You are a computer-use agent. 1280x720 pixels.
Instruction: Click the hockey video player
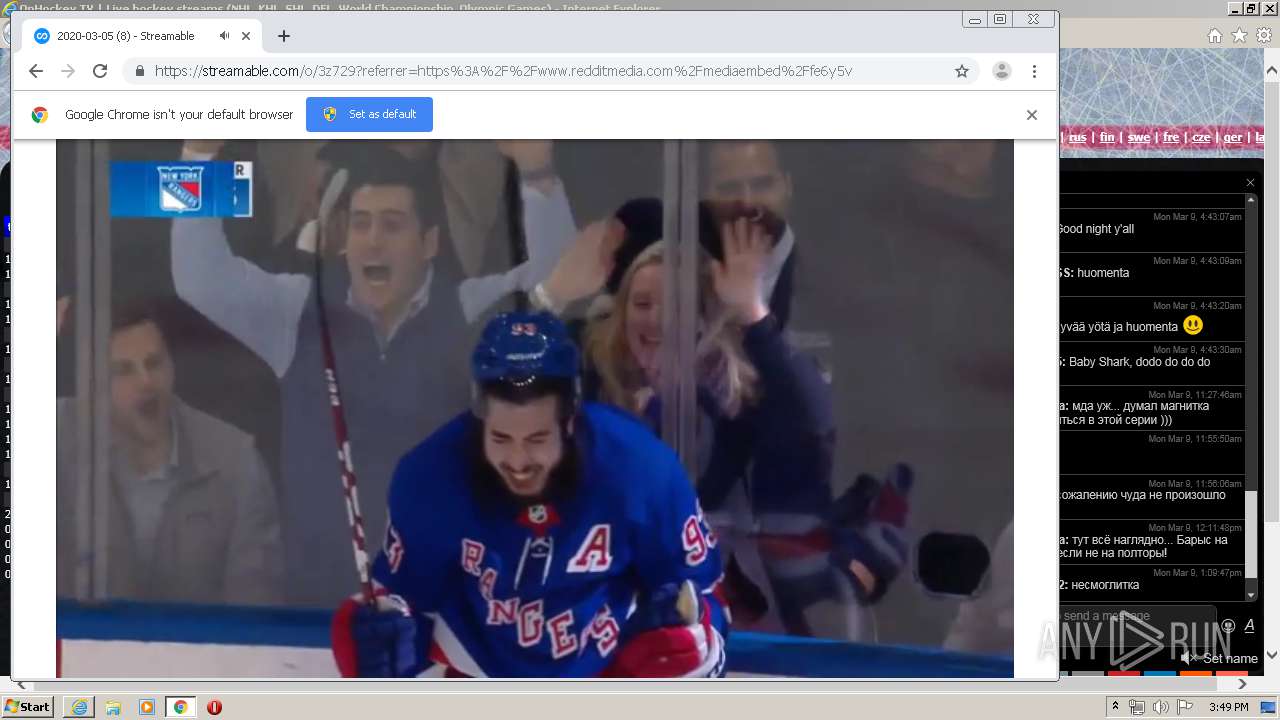pyautogui.click(x=535, y=408)
